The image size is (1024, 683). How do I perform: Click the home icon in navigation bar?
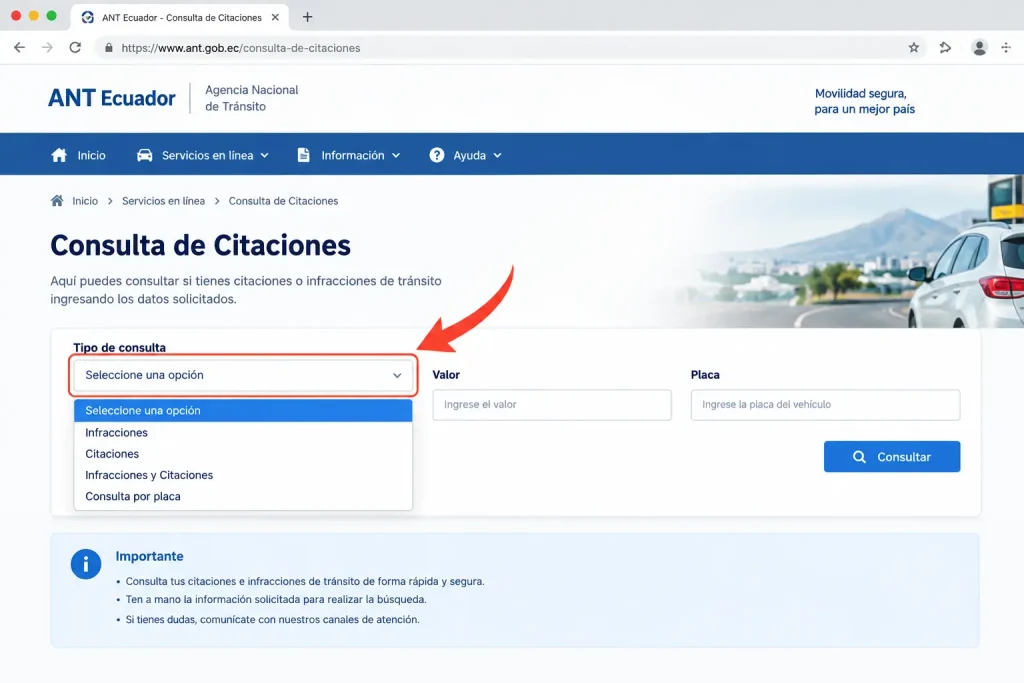click(x=59, y=155)
